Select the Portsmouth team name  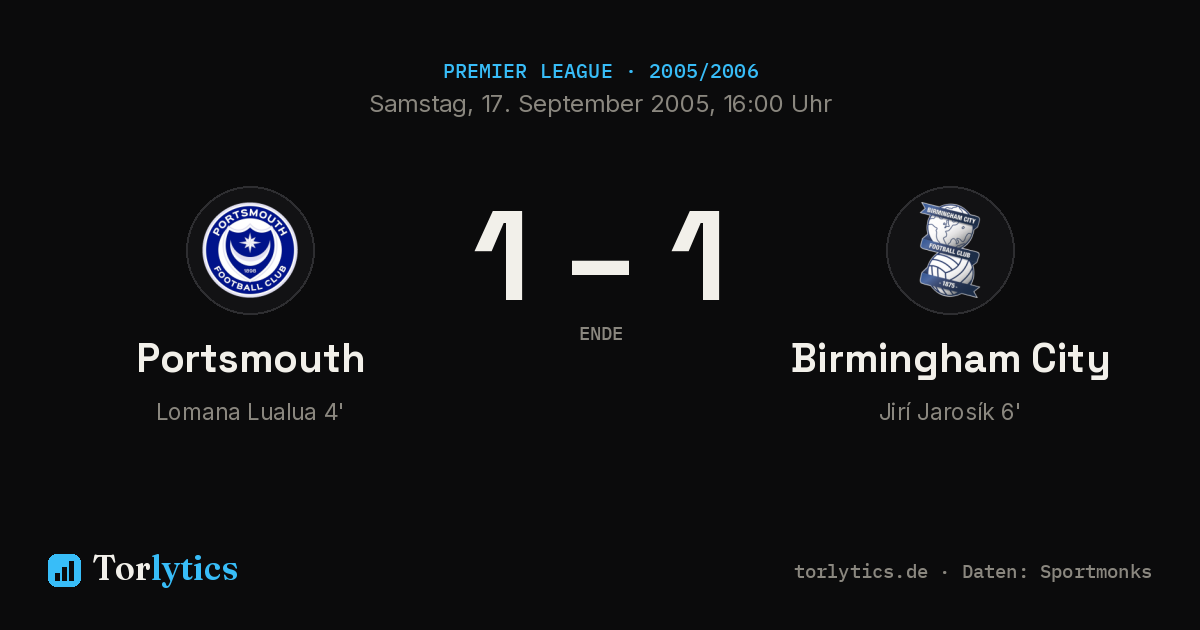[x=250, y=359]
